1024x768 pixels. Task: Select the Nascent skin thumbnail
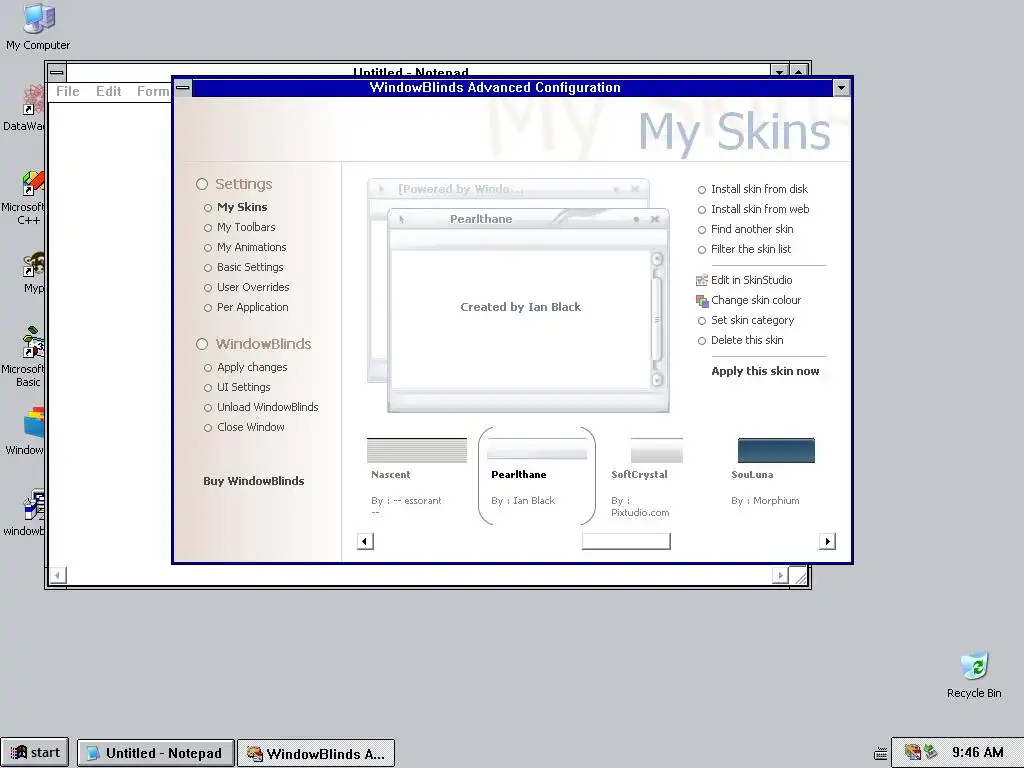[x=417, y=450]
